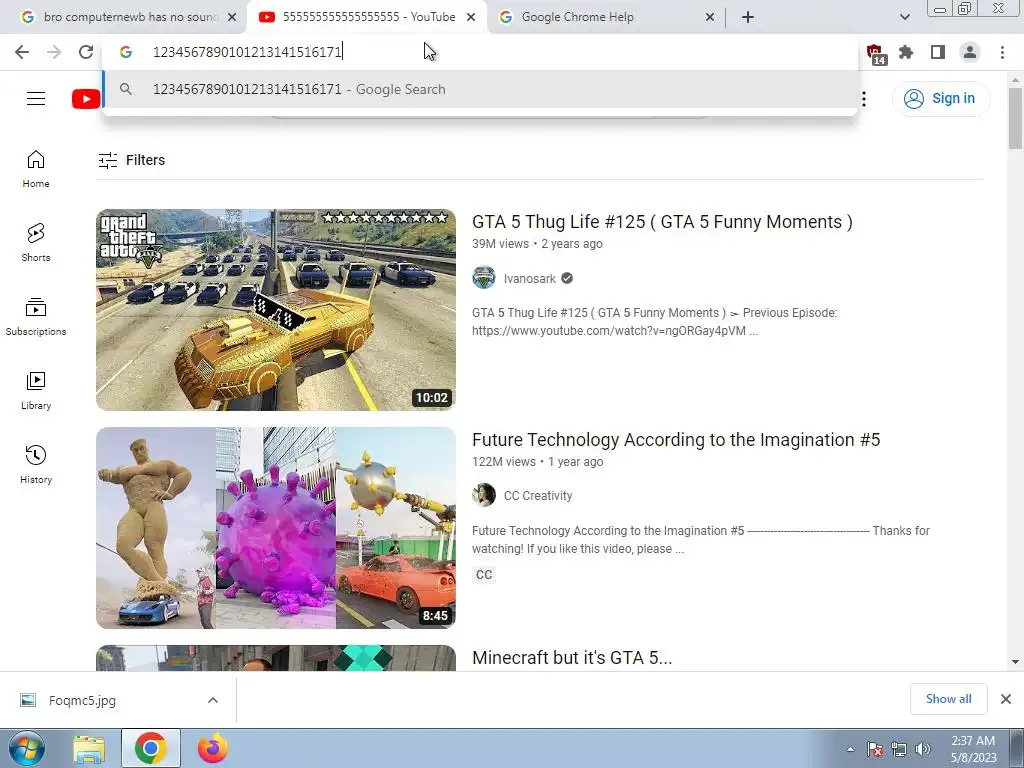Click the page scrollbar up arrow
The width and height of the screenshot is (1024, 768).
(1015, 80)
